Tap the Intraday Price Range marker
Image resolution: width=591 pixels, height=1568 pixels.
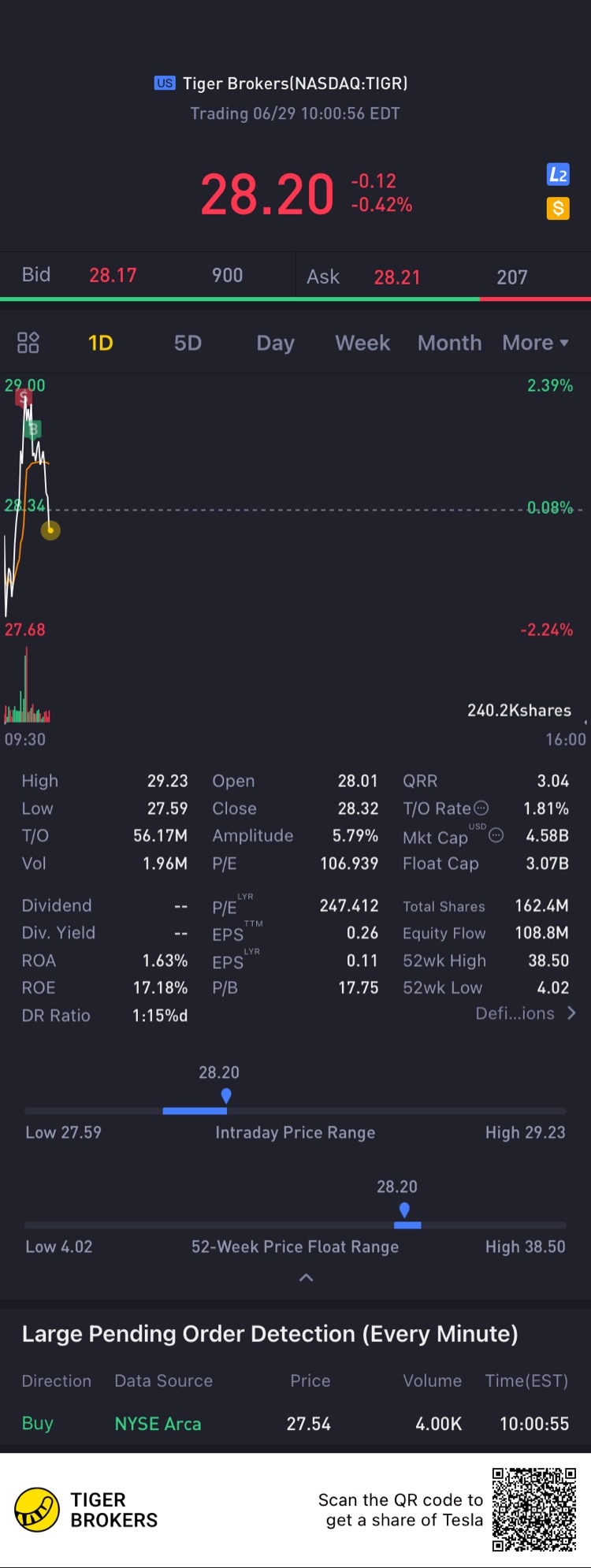click(226, 1096)
